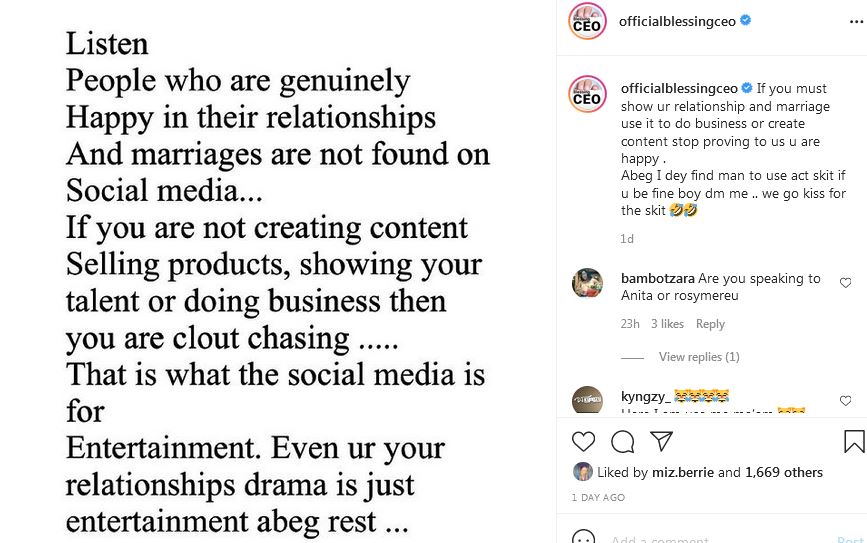Open kyngzy_'s profile avatar
The height and width of the screenshot is (543, 867).
[587, 399]
